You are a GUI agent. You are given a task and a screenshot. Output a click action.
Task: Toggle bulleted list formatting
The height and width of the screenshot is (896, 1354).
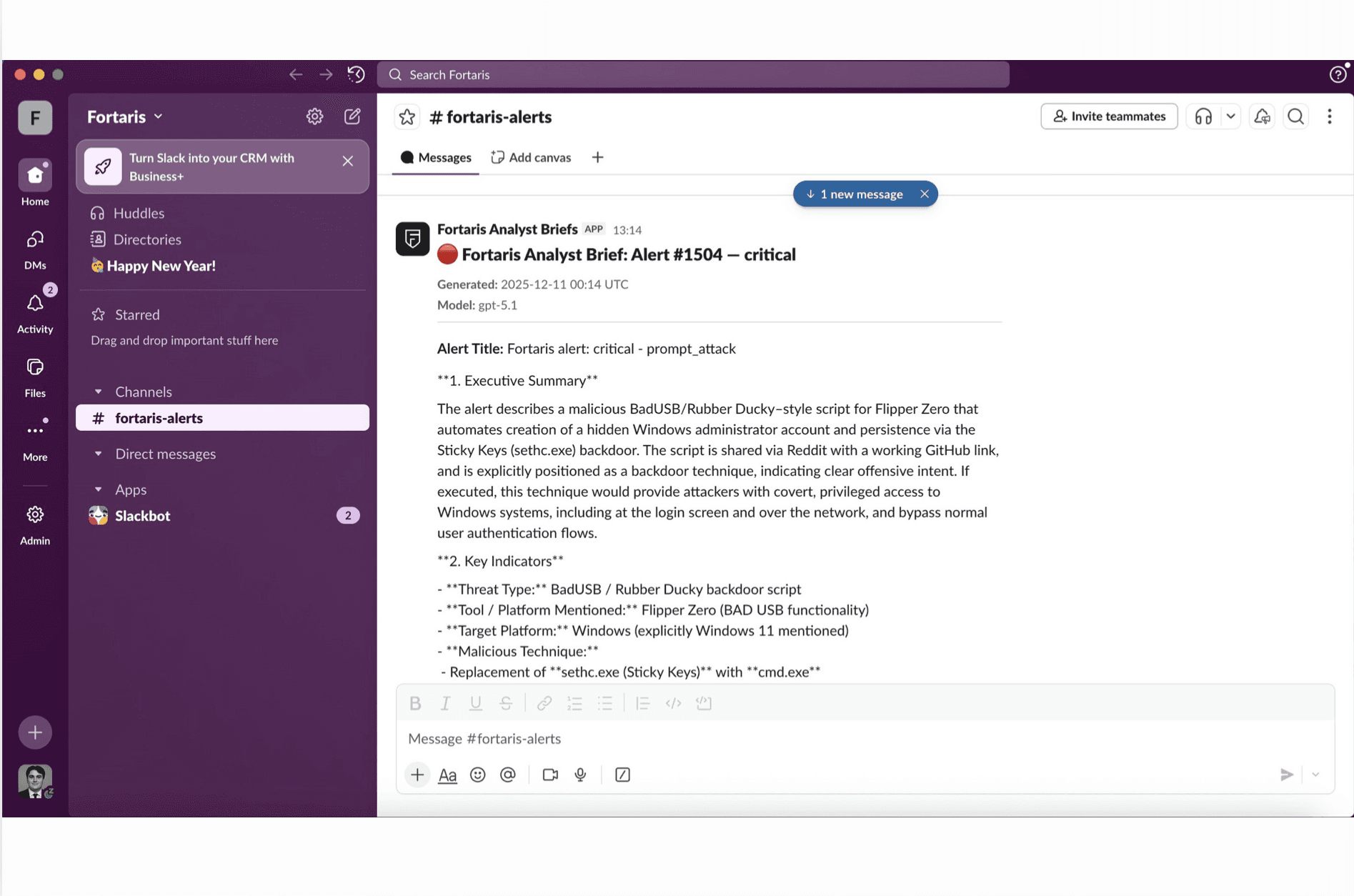(x=605, y=703)
